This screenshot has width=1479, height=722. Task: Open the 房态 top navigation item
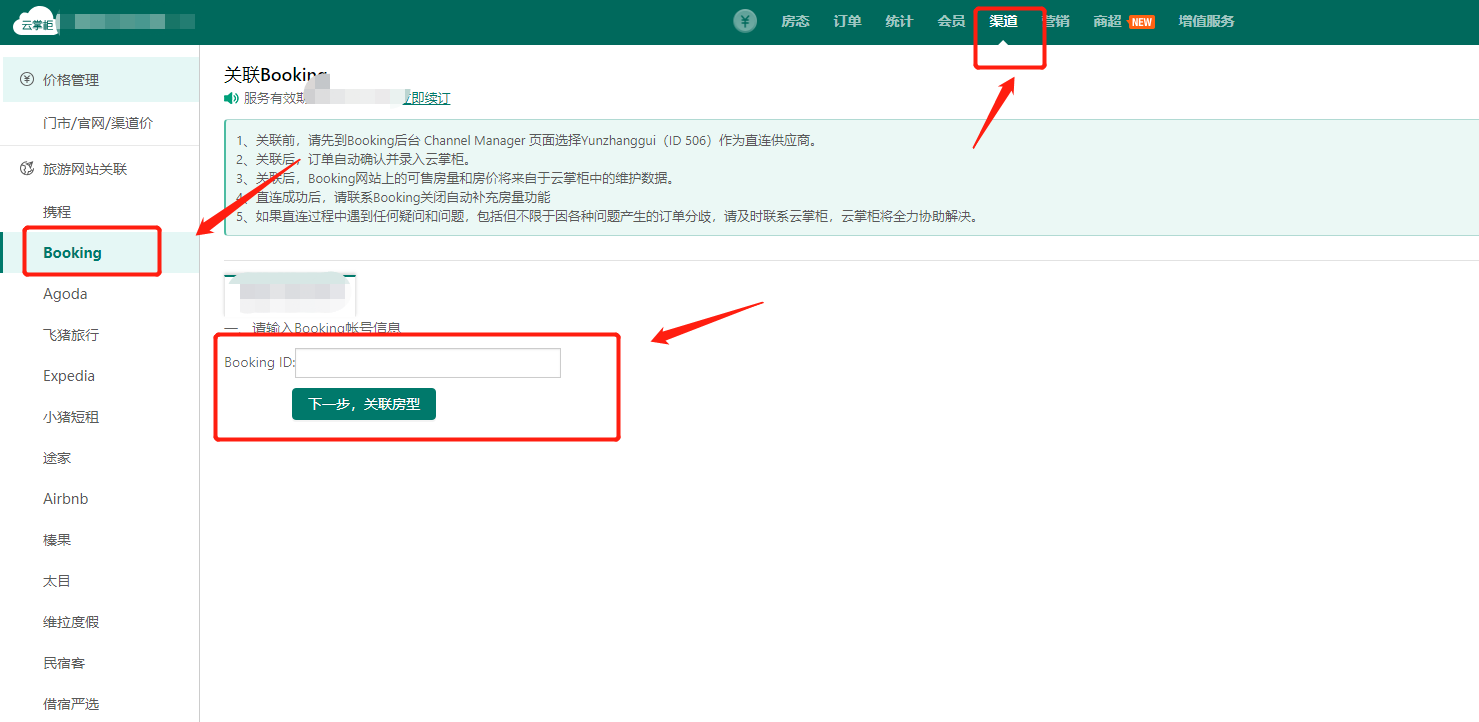coord(795,21)
